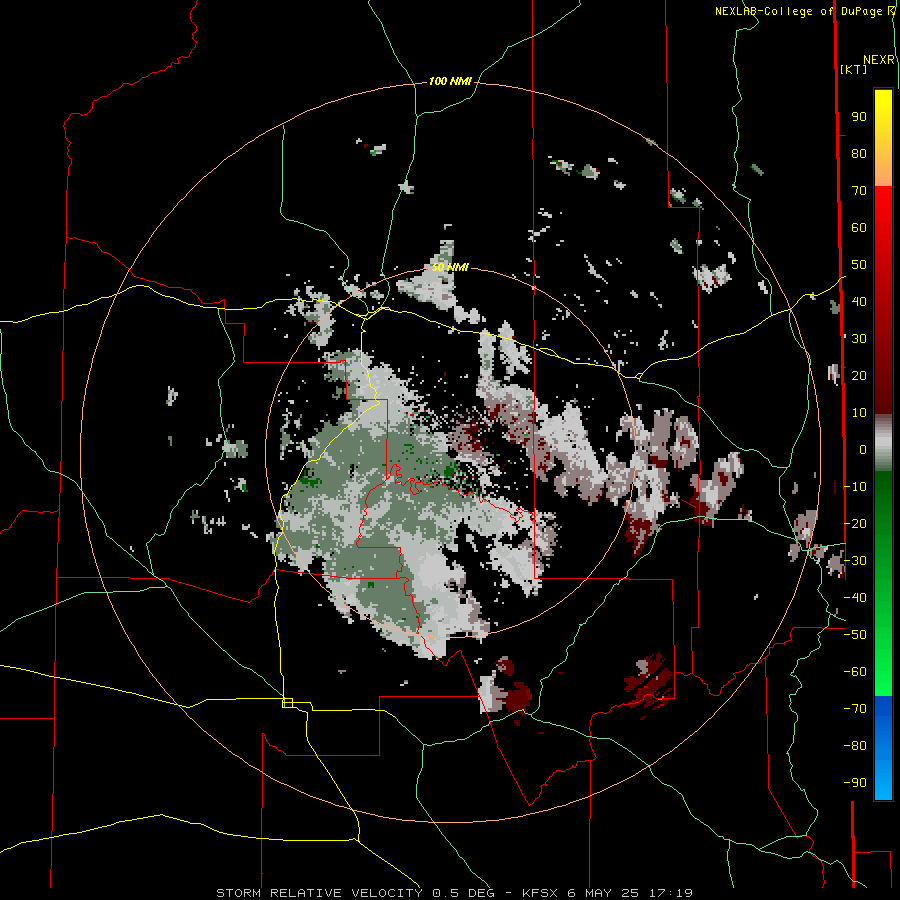This screenshot has height=900, width=900.
Task: Click the 90 value on velocity scale
Action: 859,117
